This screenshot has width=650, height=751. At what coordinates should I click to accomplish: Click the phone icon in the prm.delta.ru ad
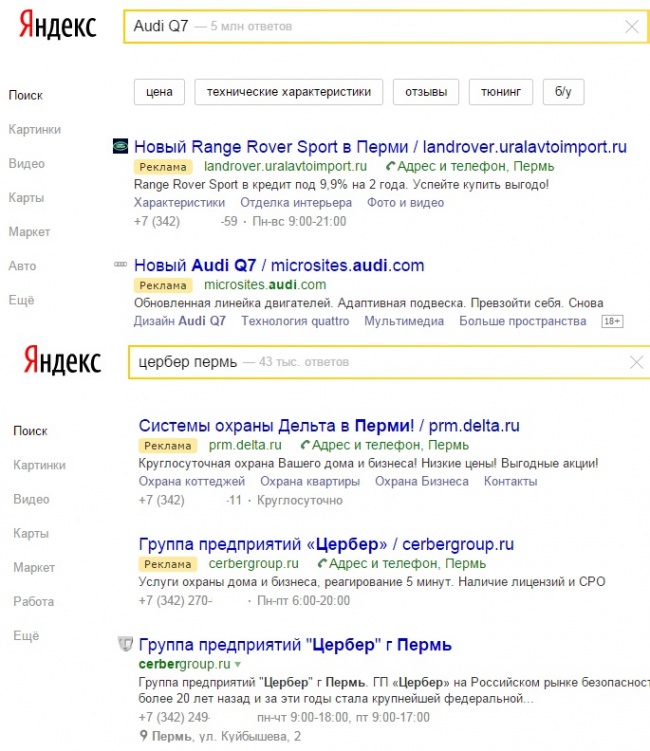(305, 445)
